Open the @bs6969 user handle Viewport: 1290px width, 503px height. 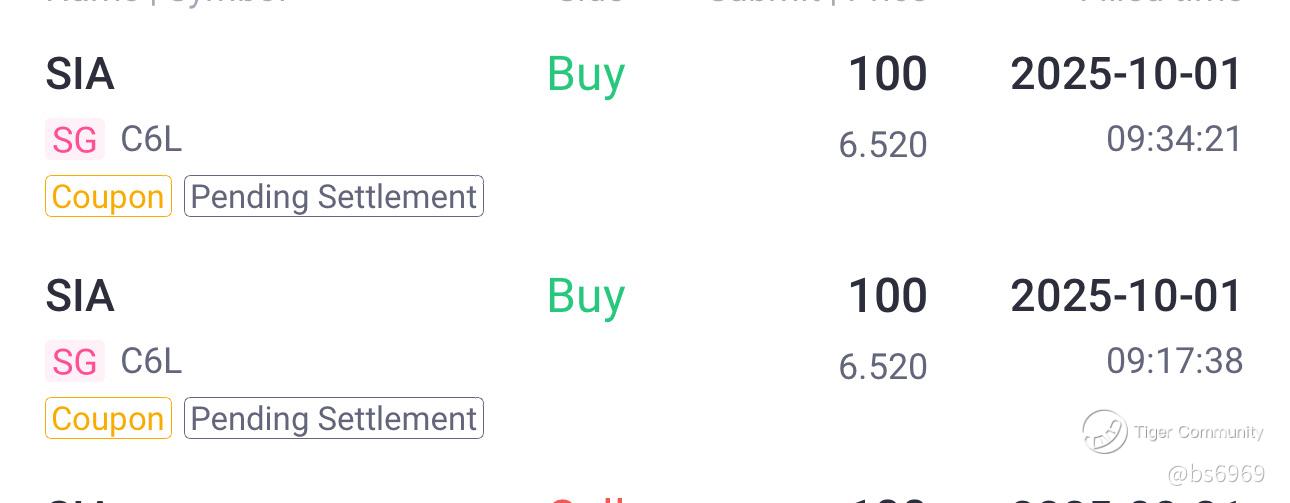(x=1215, y=474)
